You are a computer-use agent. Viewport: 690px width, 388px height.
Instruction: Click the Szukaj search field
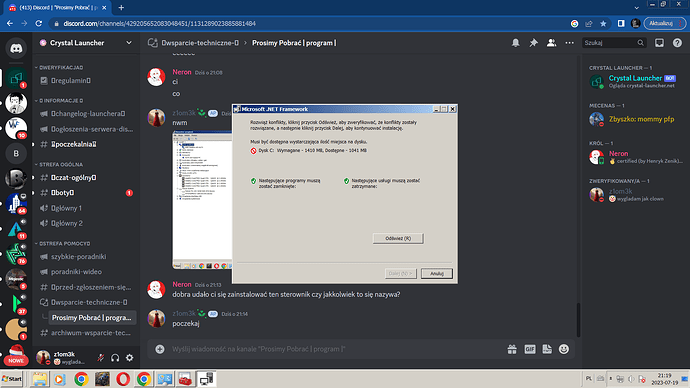pyautogui.click(x=614, y=43)
